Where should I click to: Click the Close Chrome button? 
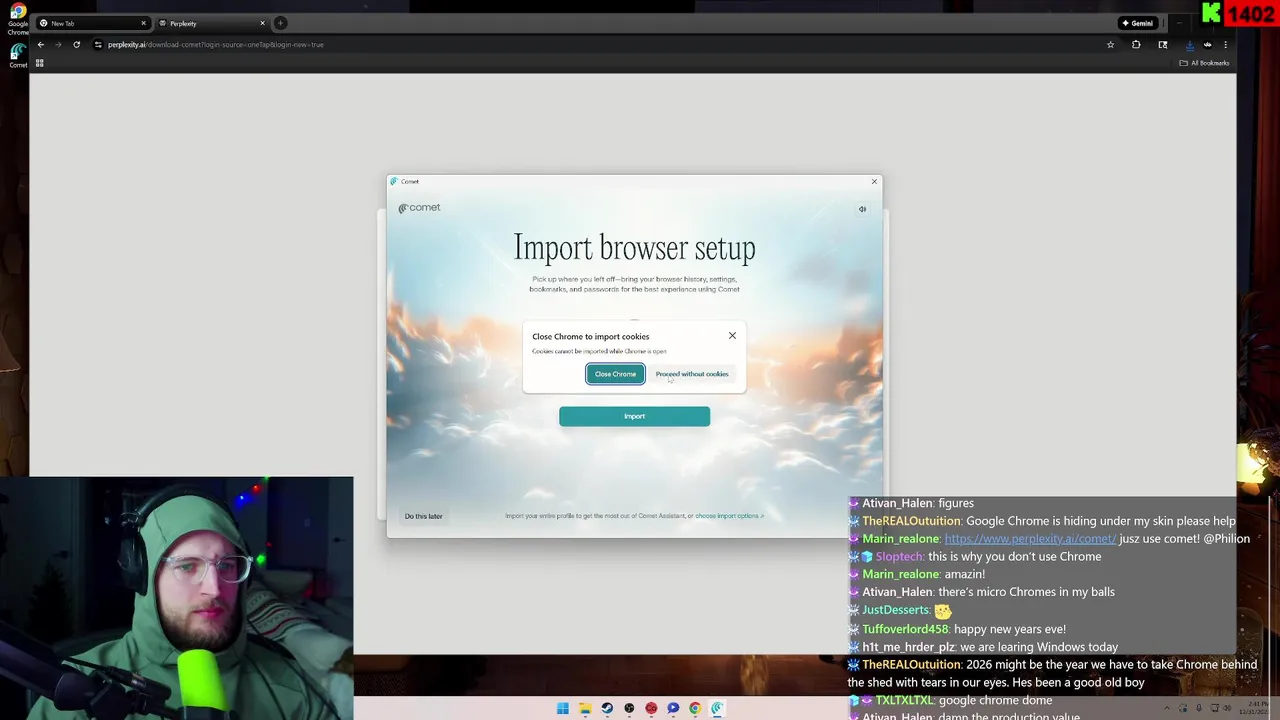pyautogui.click(x=615, y=374)
